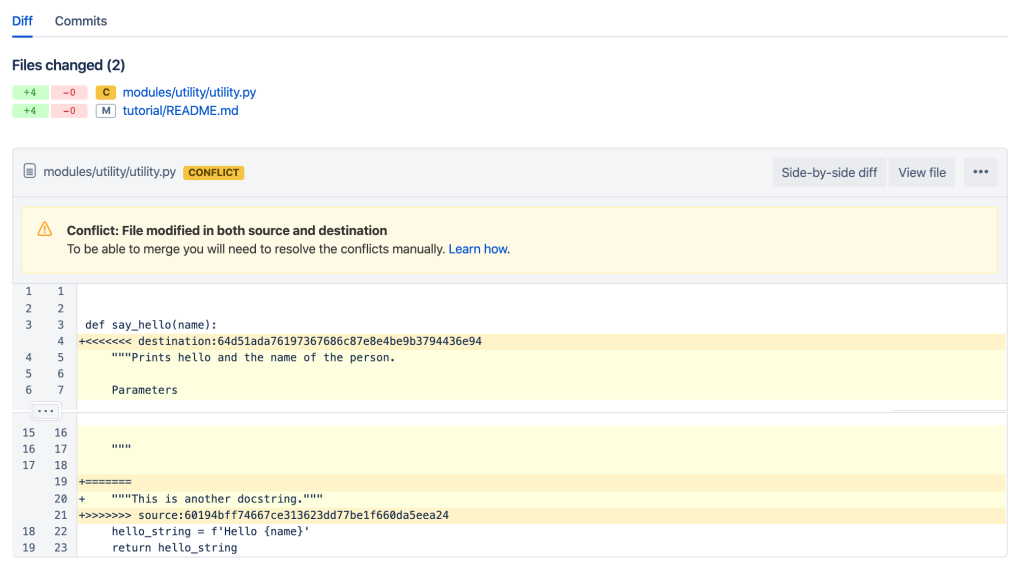The height and width of the screenshot is (580, 1023).
Task: Open the more actions ellipsis menu
Action: point(980,172)
